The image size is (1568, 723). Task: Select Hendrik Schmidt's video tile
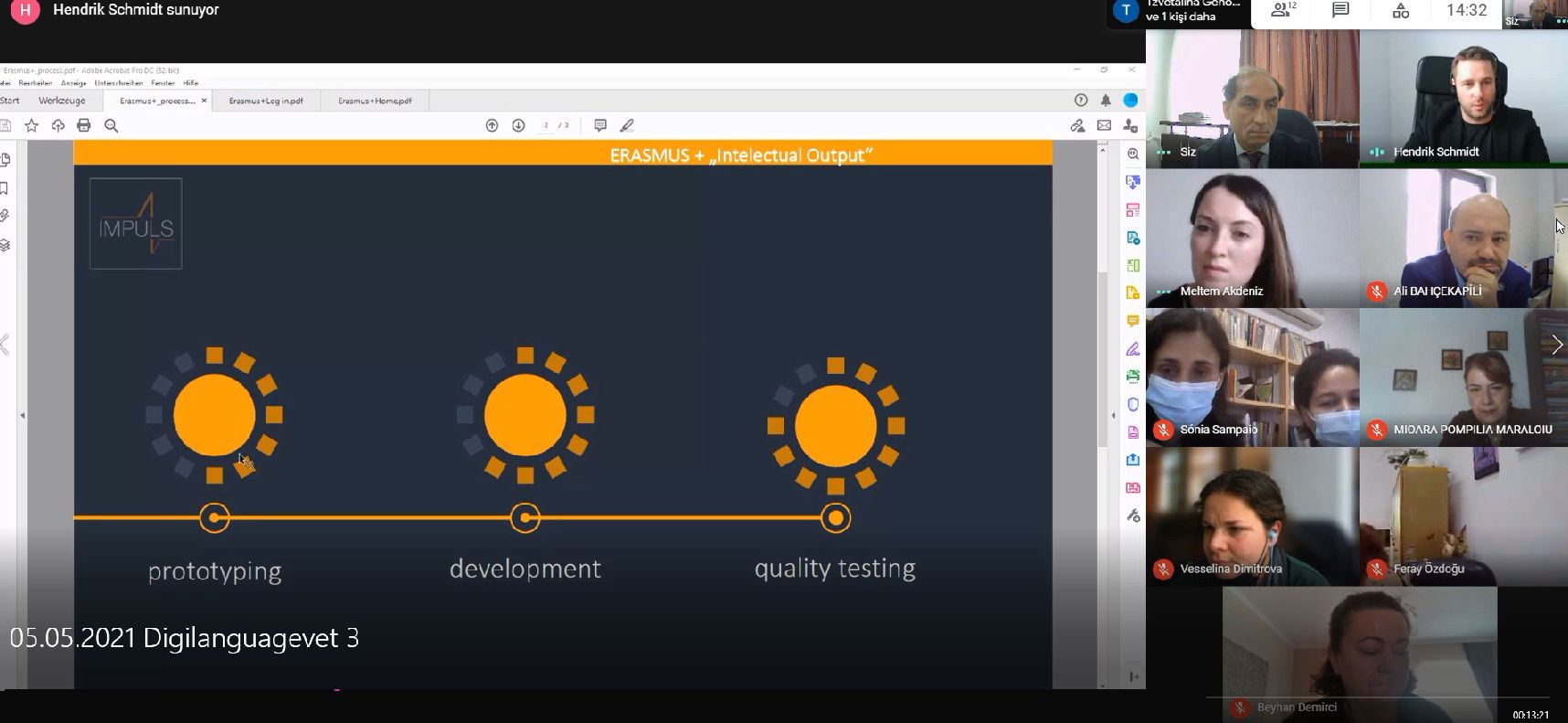(1463, 99)
